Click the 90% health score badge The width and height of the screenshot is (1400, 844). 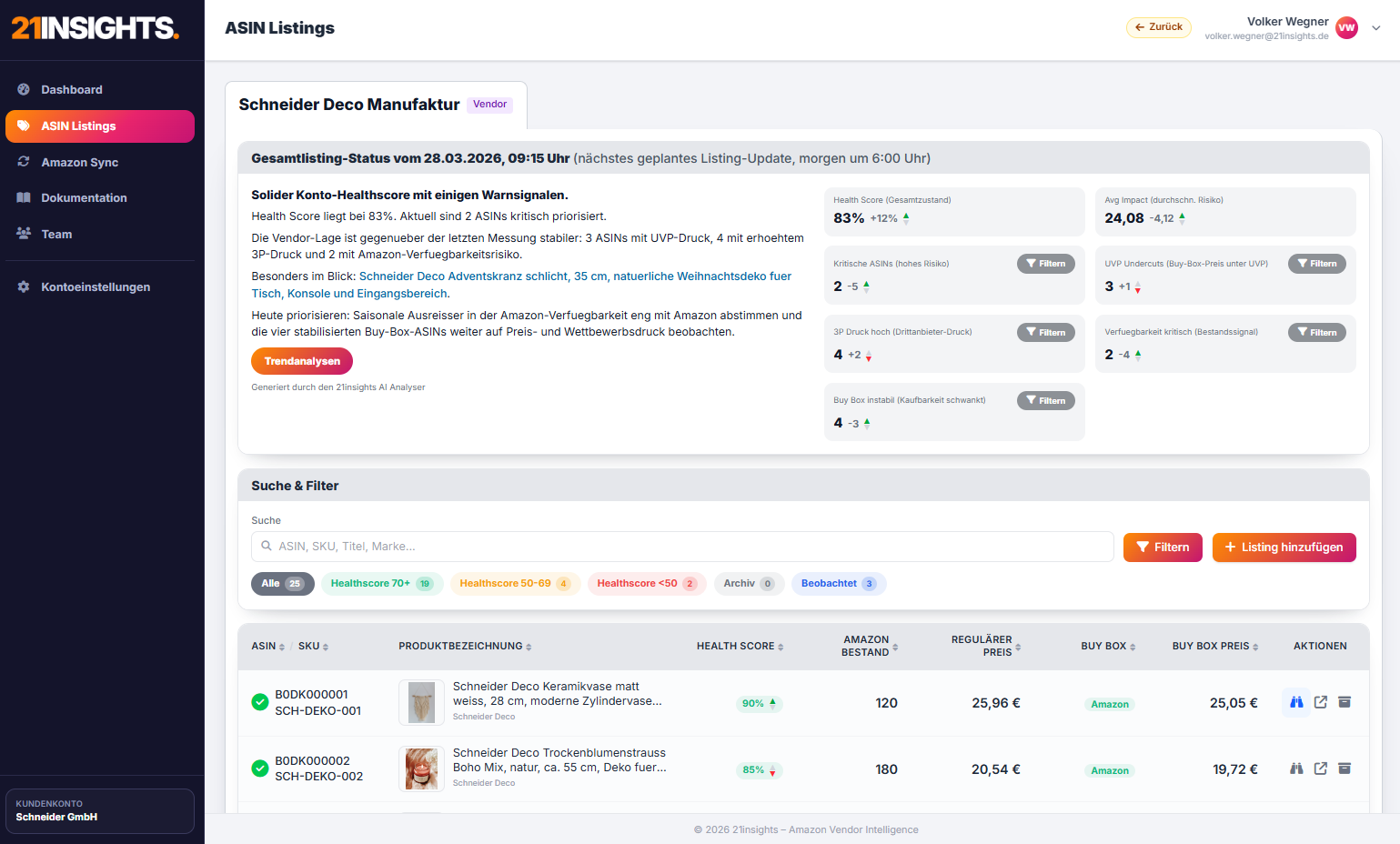[759, 703]
